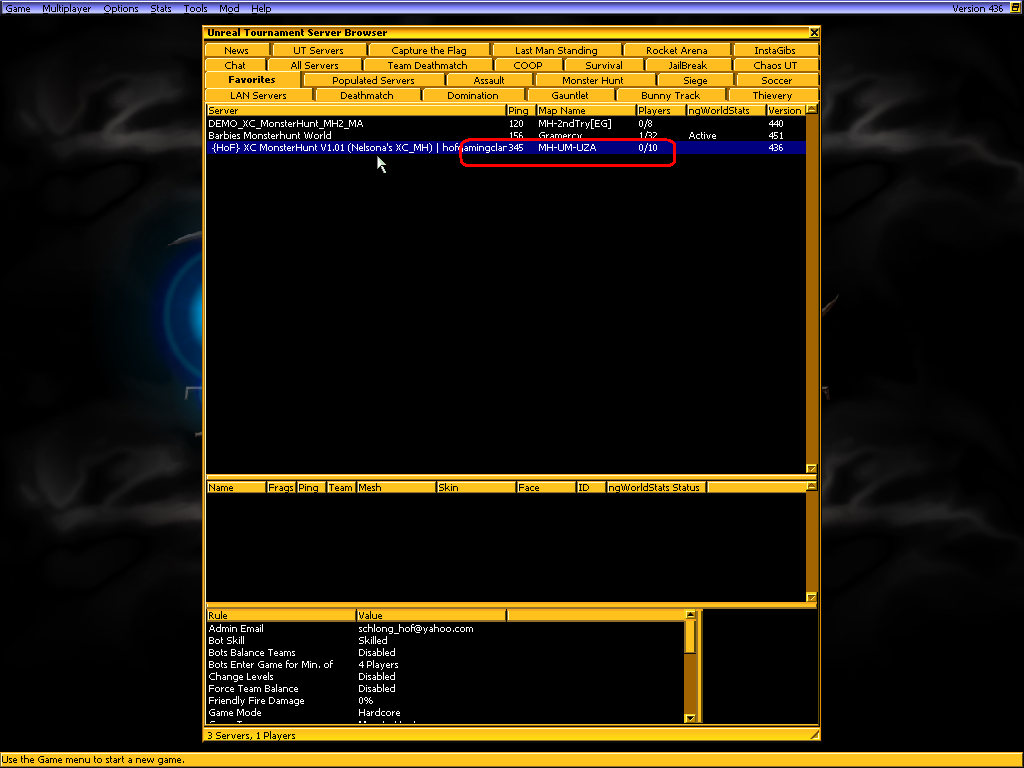This screenshot has width=1024, height=768.
Task: Switch to the Monster Hunt tab
Action: click(x=592, y=80)
